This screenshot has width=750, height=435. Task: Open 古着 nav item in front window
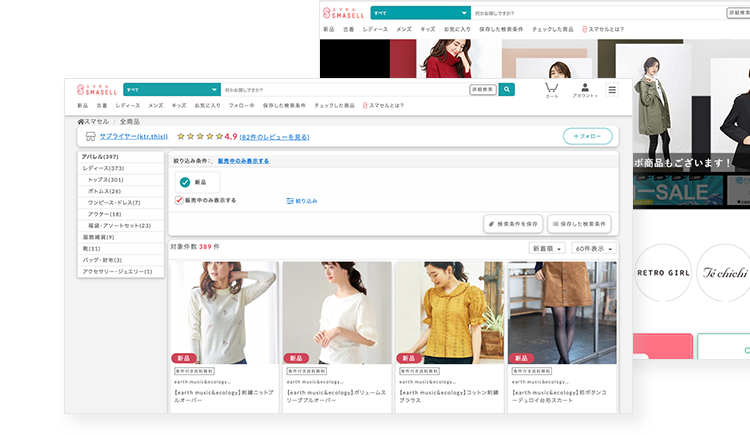pos(102,106)
